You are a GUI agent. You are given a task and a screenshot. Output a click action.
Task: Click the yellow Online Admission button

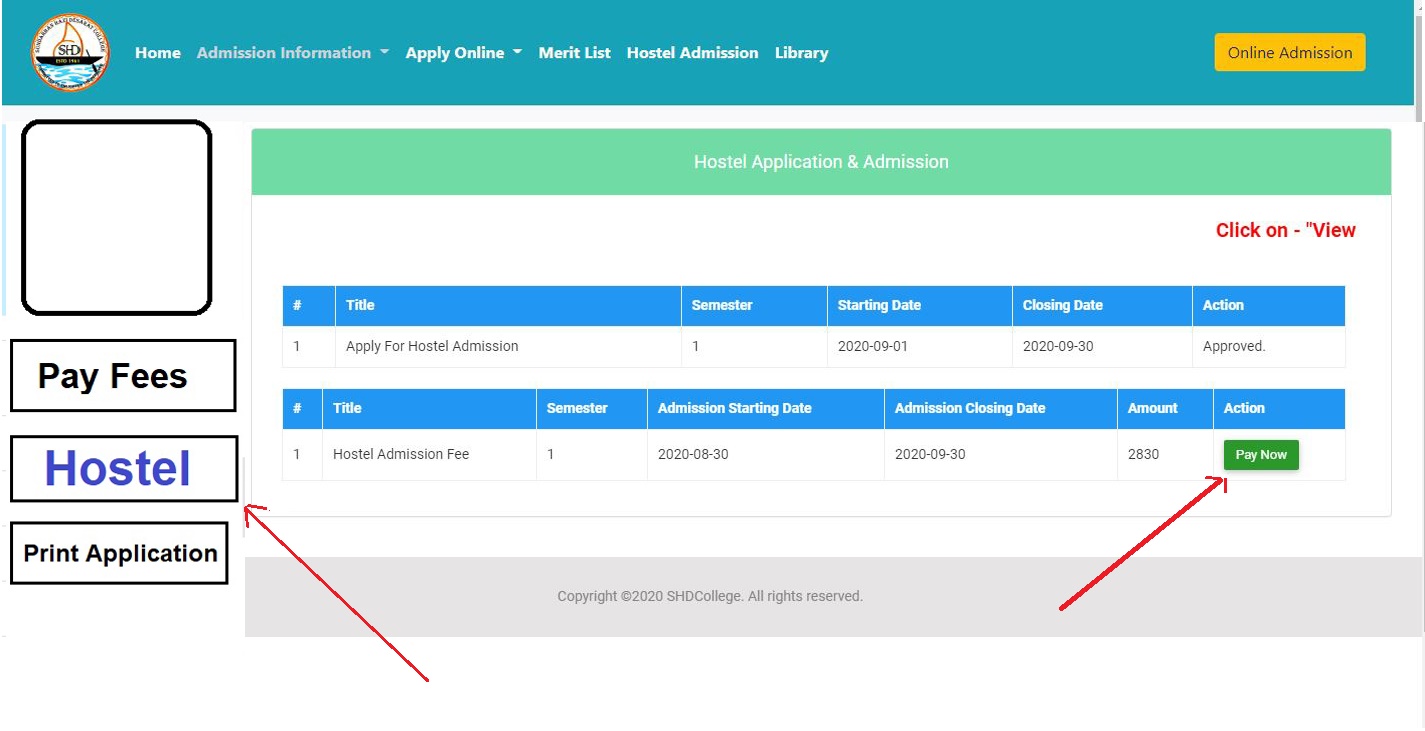[1289, 53]
